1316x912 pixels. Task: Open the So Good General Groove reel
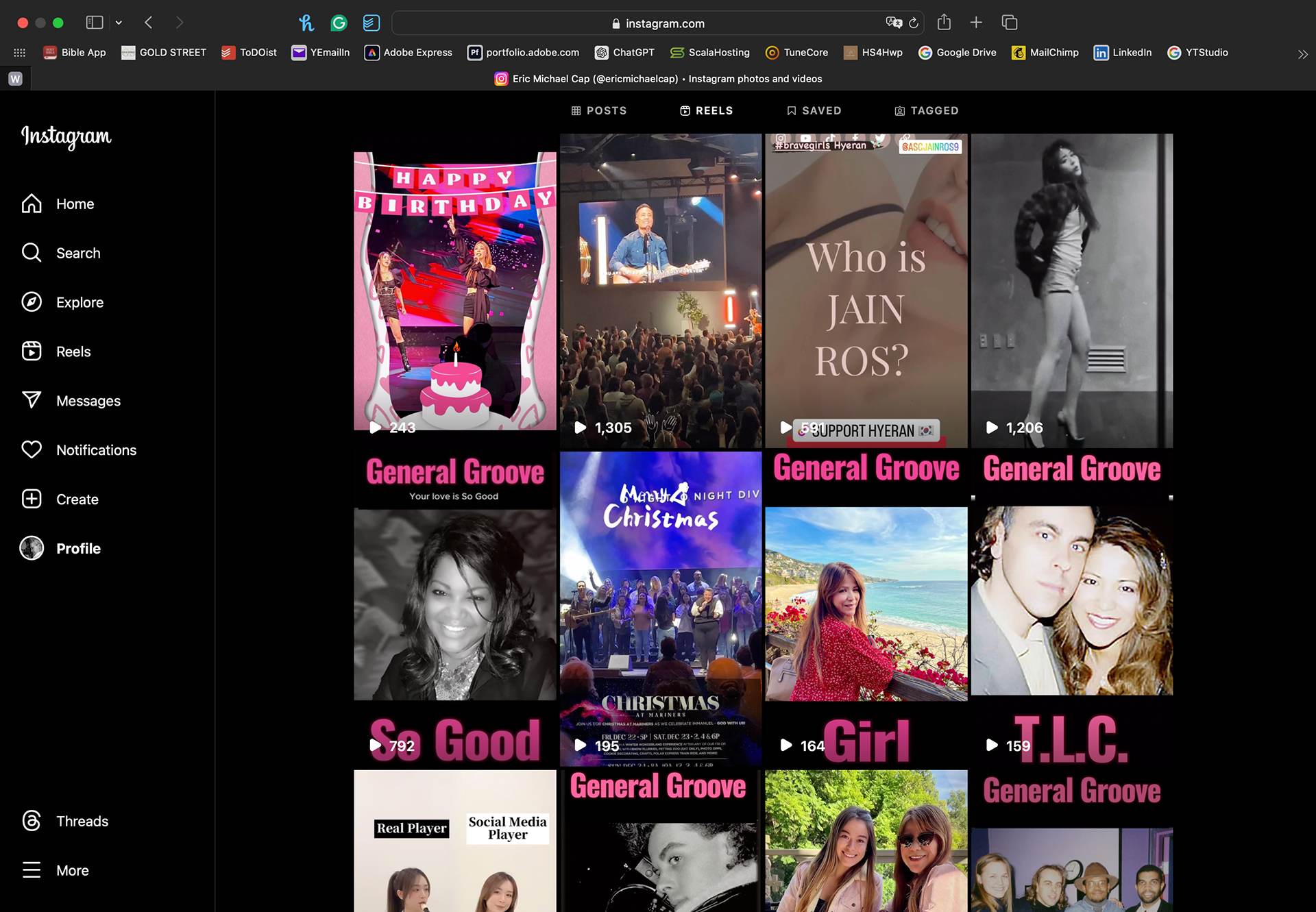point(455,608)
